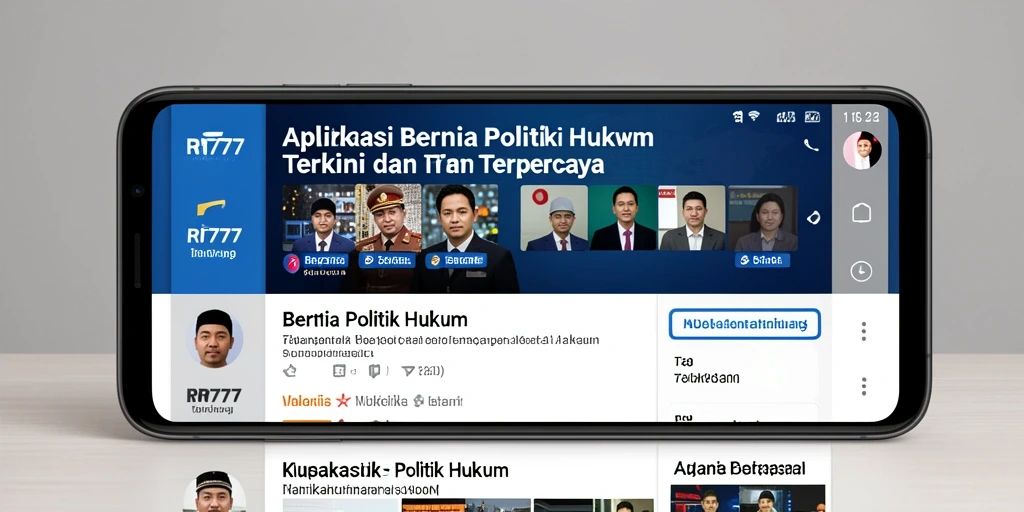
Task: Open the thumbnail of the man on green background
Action: click(x=624, y=218)
